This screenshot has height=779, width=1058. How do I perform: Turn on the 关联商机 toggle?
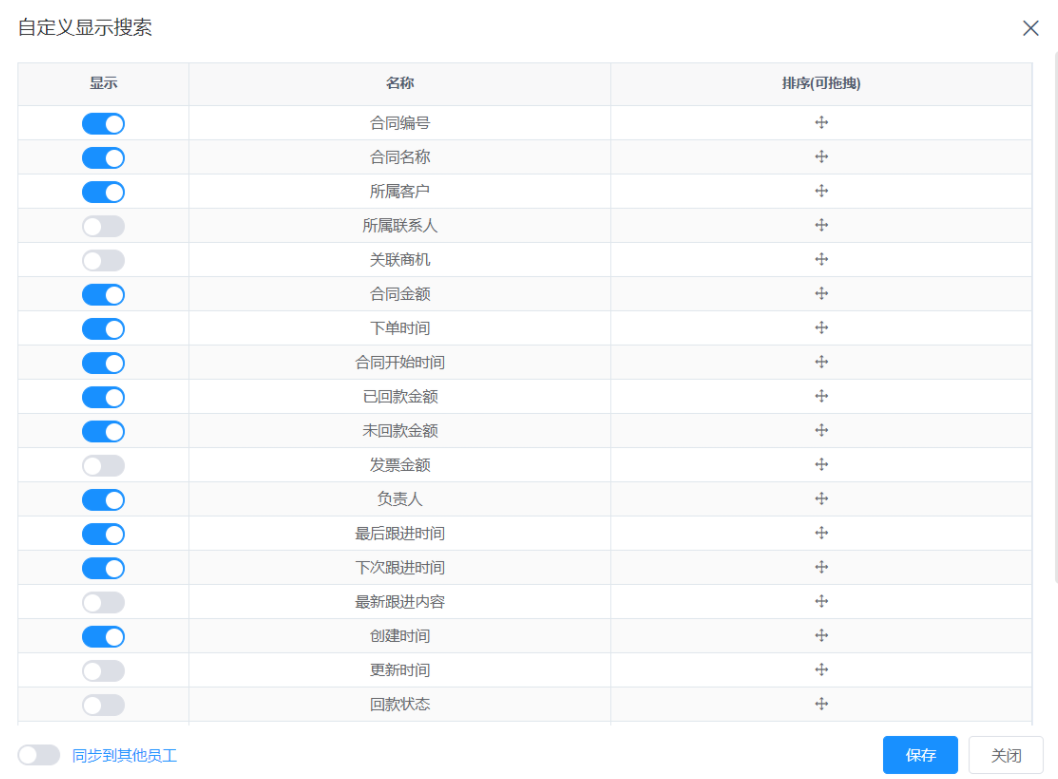coord(103,259)
